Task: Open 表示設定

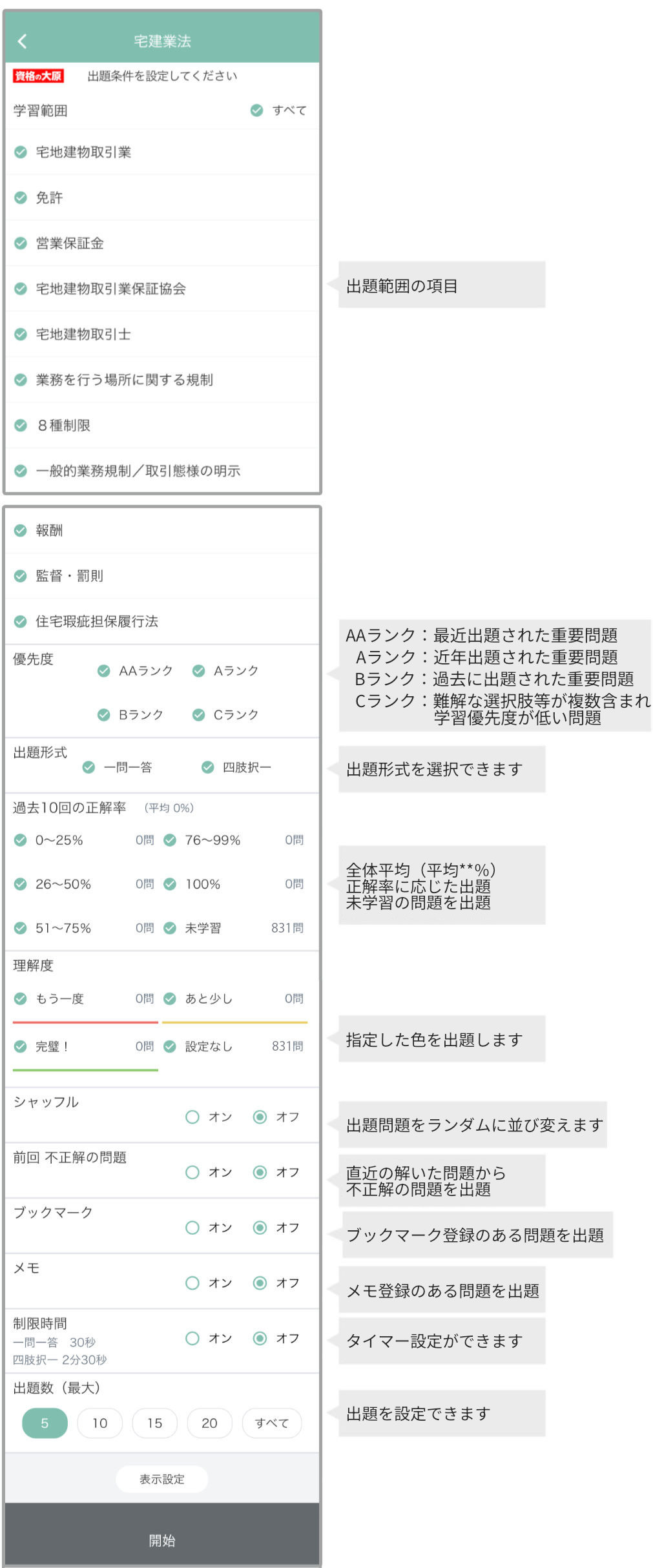Action: (x=162, y=1479)
